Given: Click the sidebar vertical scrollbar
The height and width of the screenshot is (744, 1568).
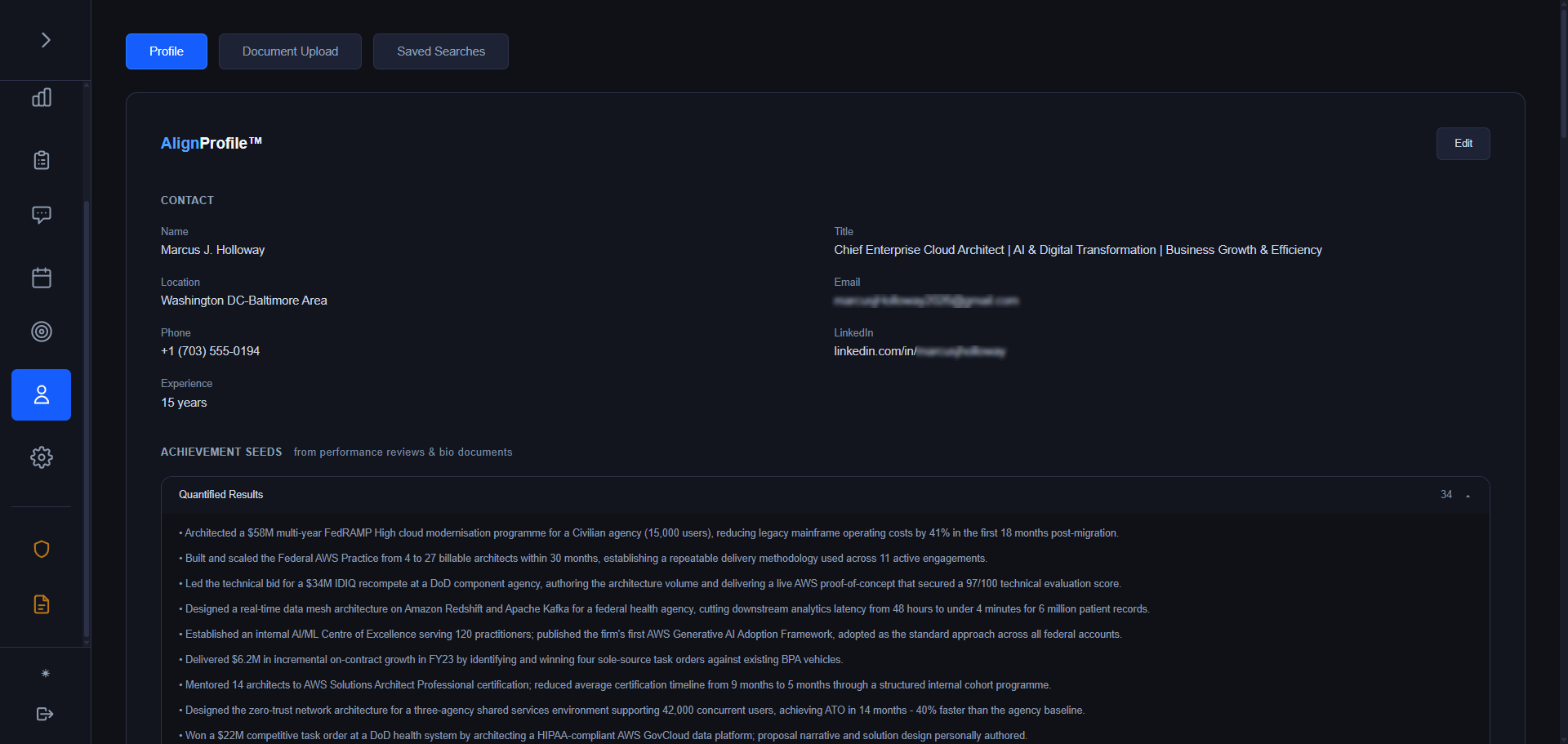Looking at the screenshot, I should click(x=87, y=421).
